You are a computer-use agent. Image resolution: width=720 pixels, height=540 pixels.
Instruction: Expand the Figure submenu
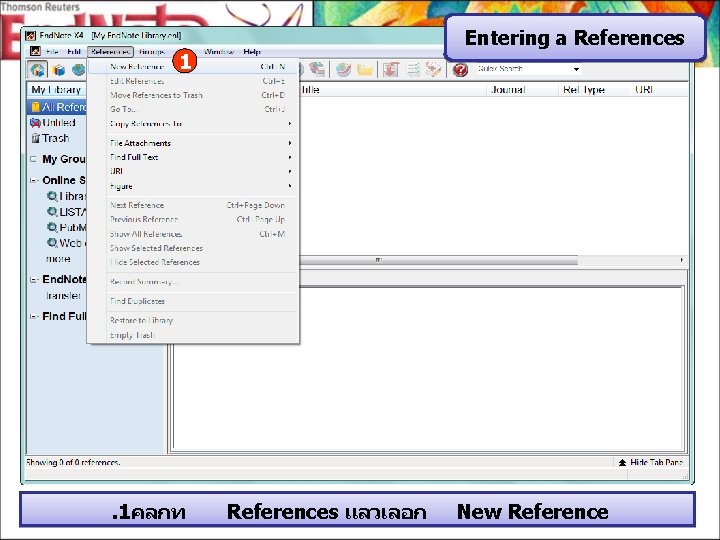click(193, 186)
